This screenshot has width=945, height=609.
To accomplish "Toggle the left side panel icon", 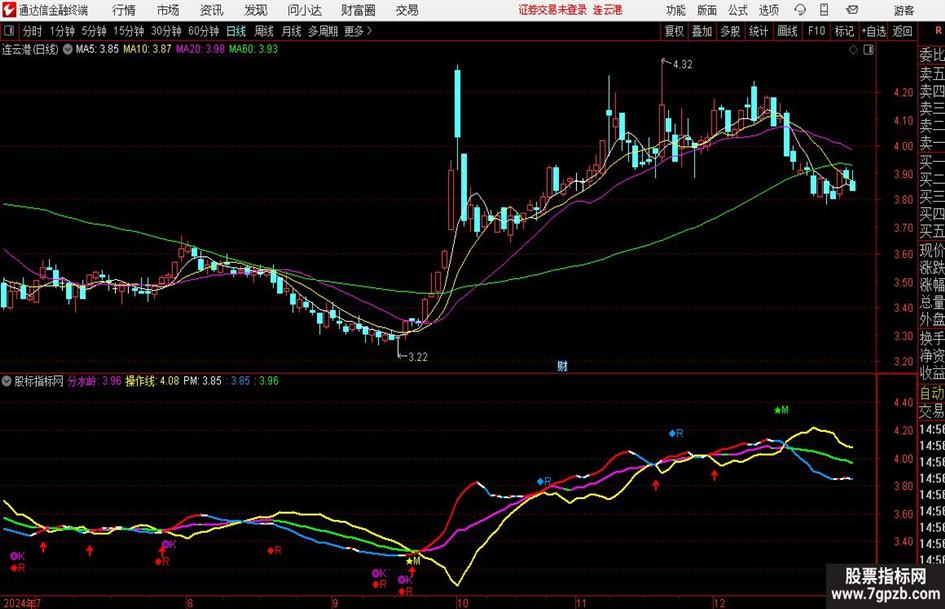I will coord(9,31).
